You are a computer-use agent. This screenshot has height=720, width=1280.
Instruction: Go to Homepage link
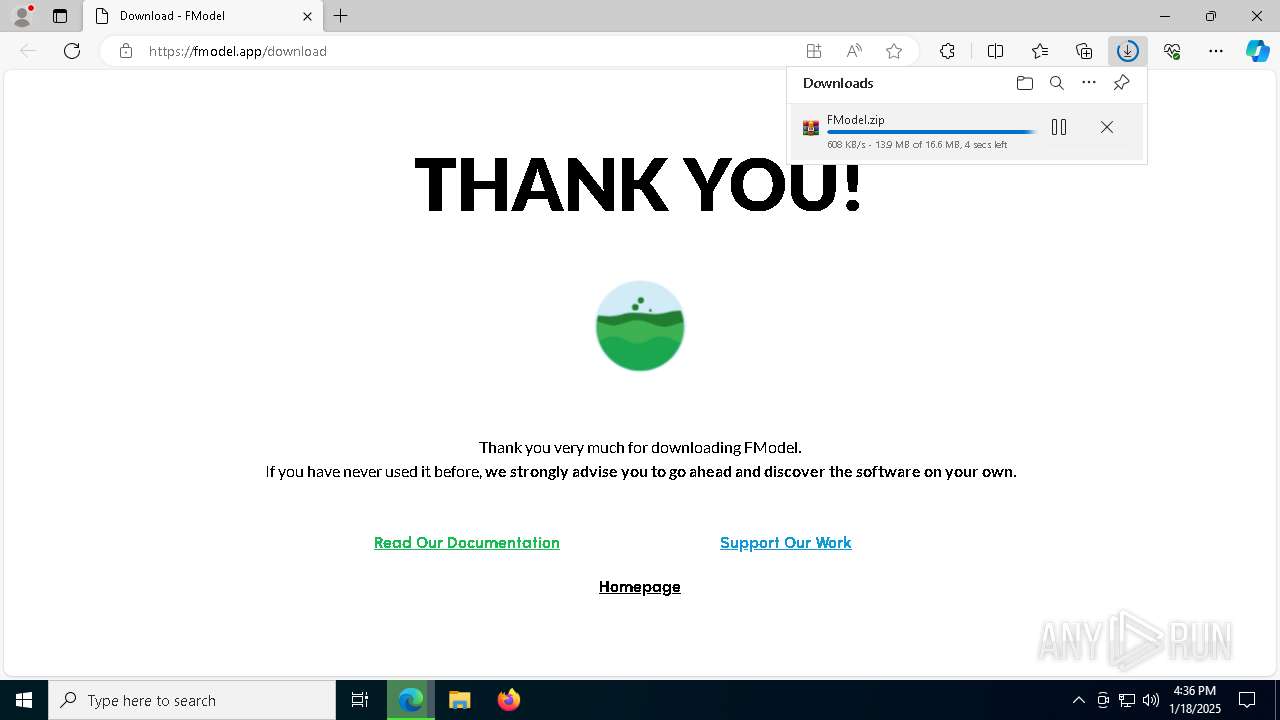pos(640,587)
